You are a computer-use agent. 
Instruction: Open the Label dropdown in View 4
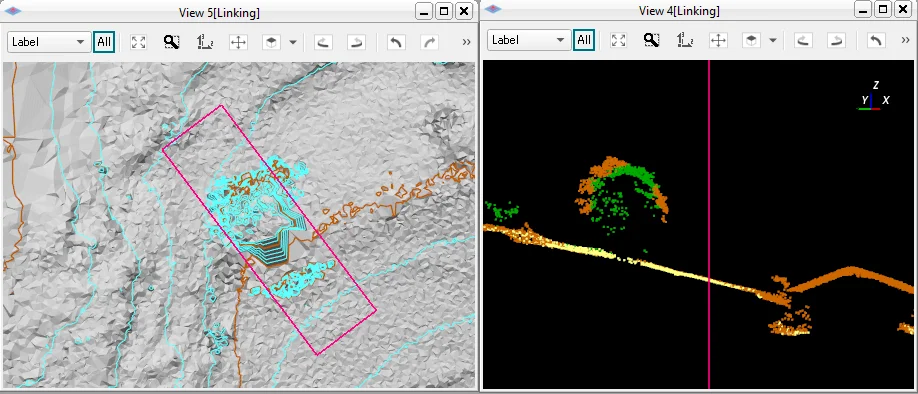529,40
